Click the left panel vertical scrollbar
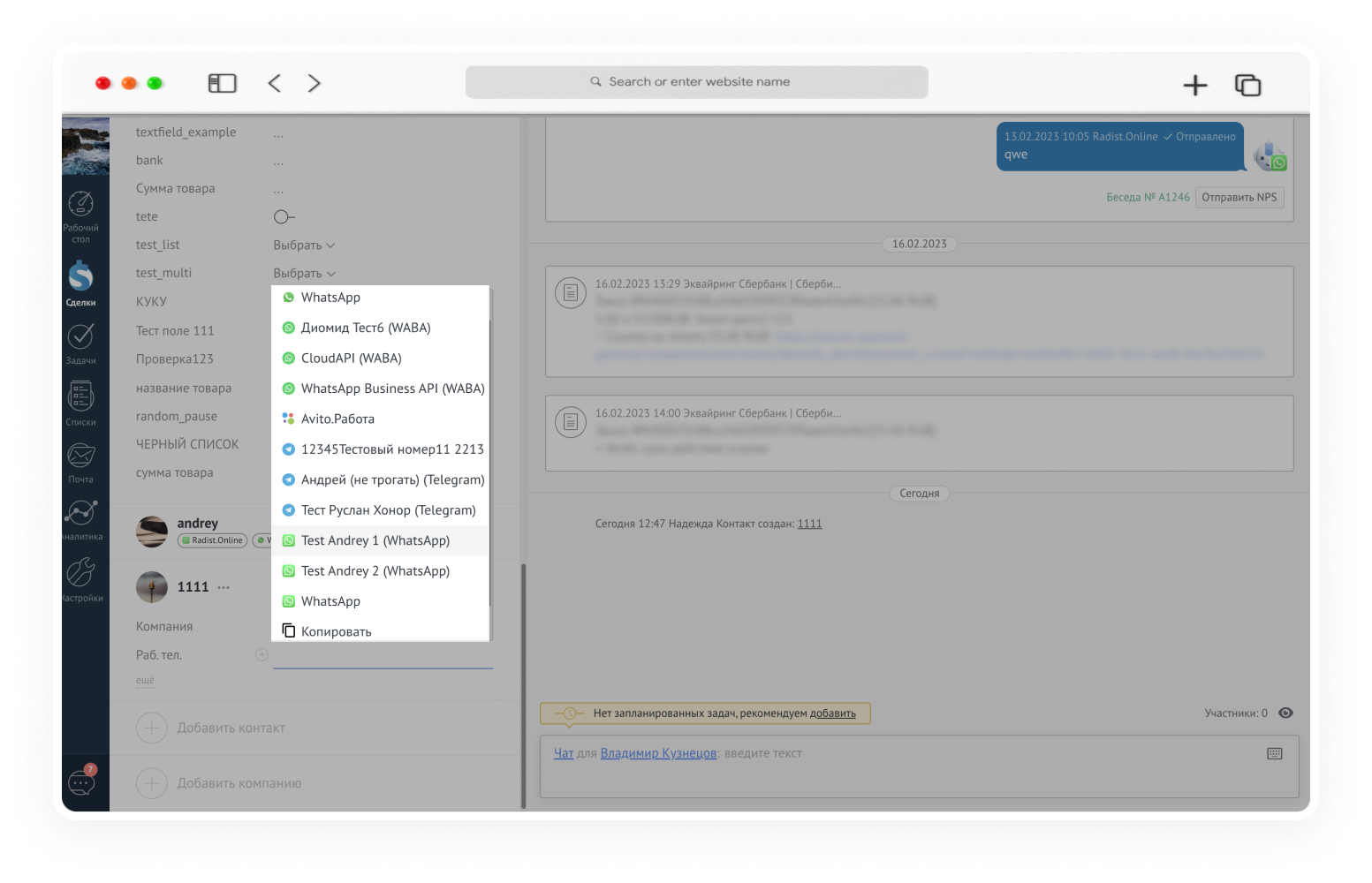The width and height of the screenshot is (1372, 883). click(x=523, y=685)
